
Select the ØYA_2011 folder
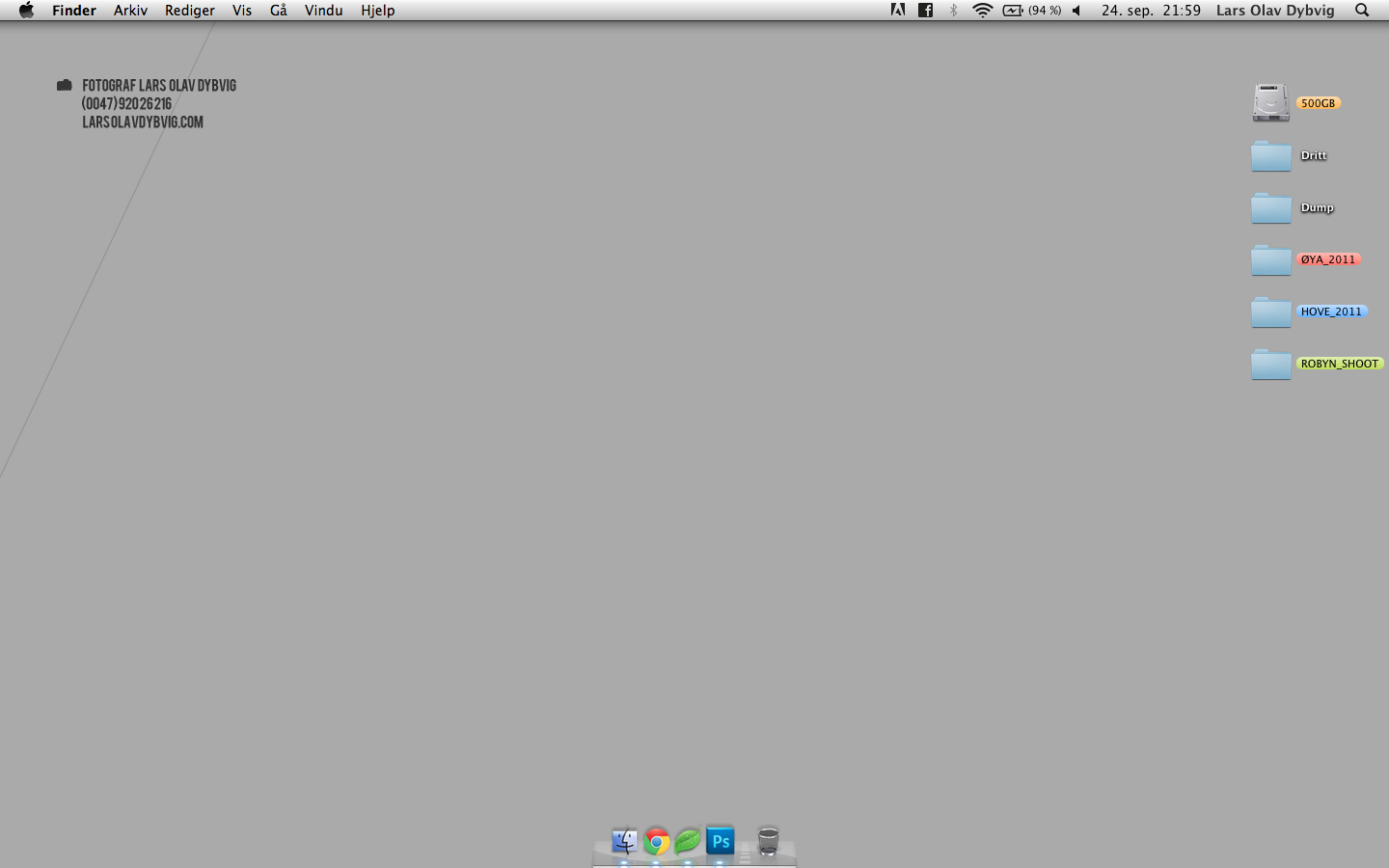[x=1271, y=259]
